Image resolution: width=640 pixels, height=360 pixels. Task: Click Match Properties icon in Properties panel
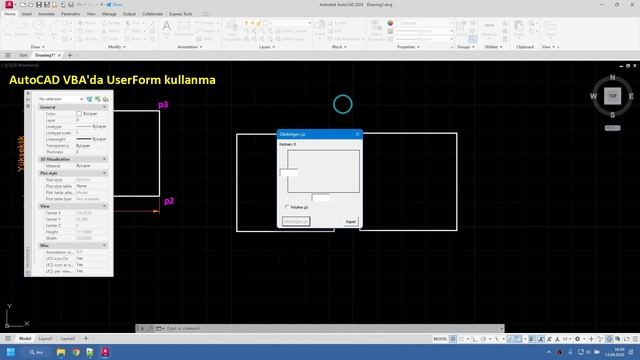coord(376,31)
